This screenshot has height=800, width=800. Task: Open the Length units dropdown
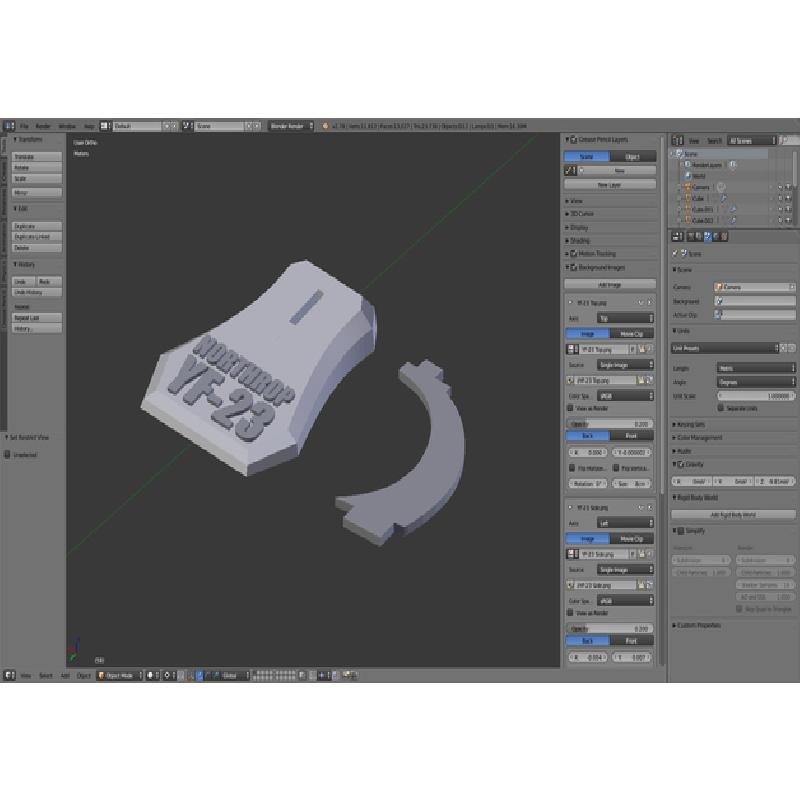(x=756, y=368)
